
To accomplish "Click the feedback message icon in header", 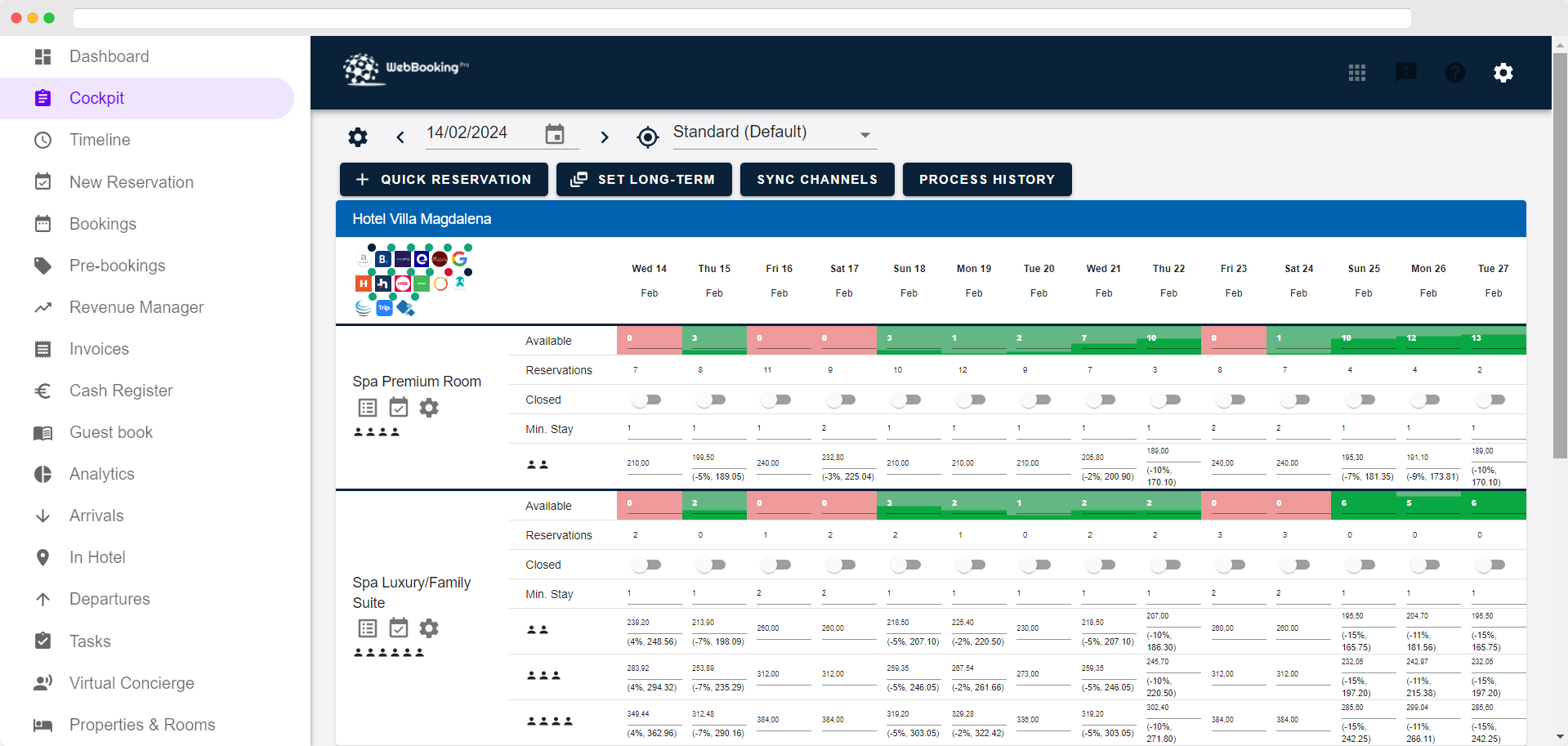I will (1405, 73).
